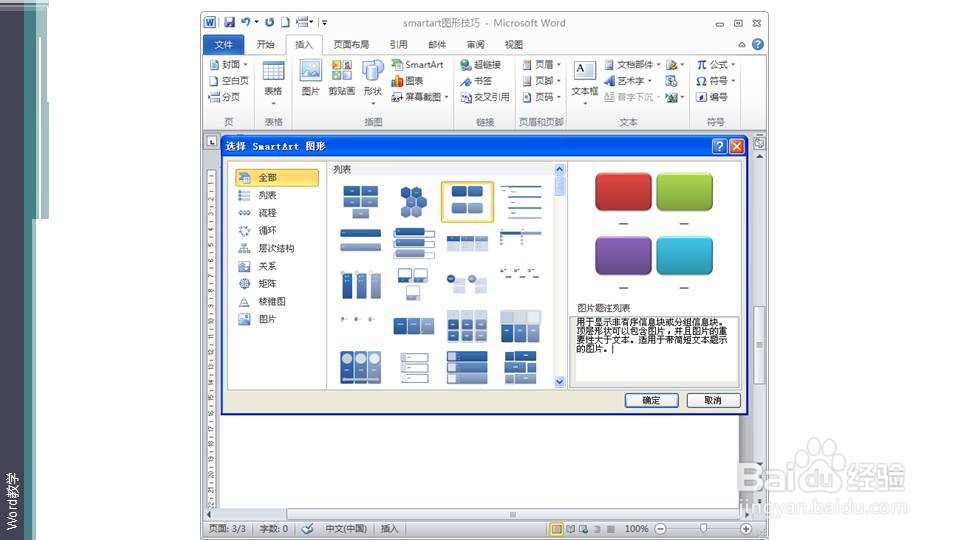
Task: Switch to 视图 View tab
Action: [514, 44]
